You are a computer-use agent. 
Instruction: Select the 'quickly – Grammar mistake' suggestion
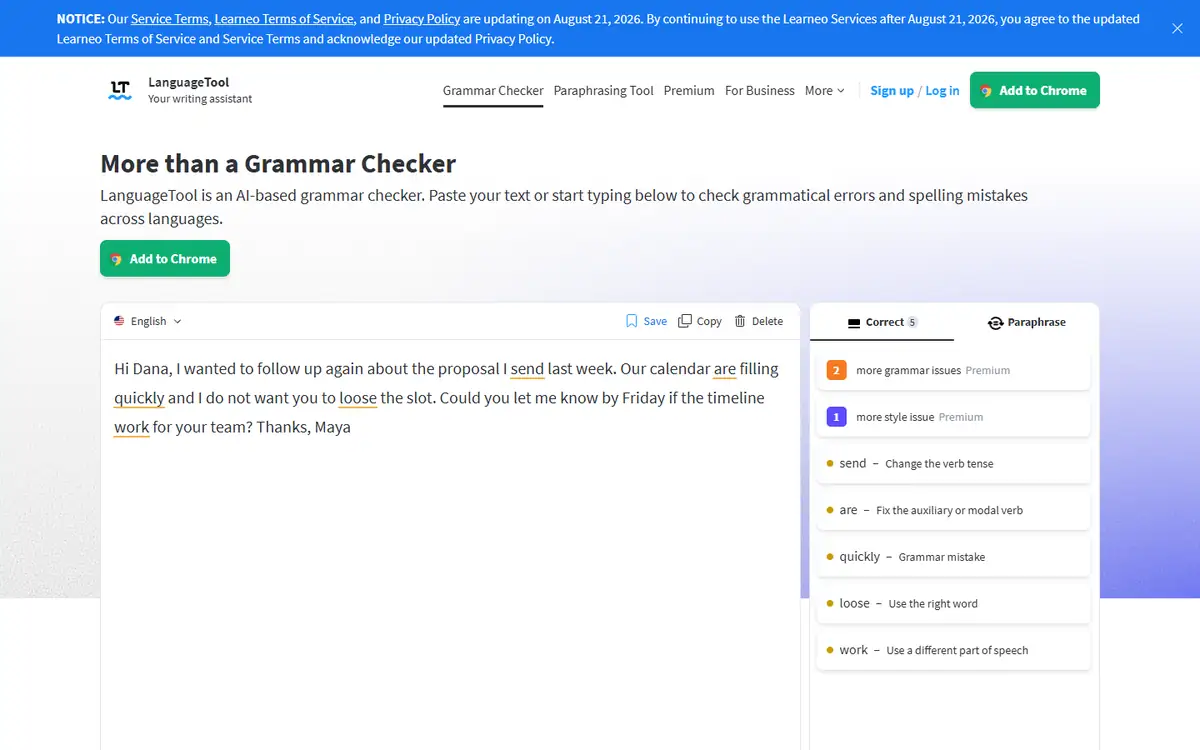(x=953, y=557)
